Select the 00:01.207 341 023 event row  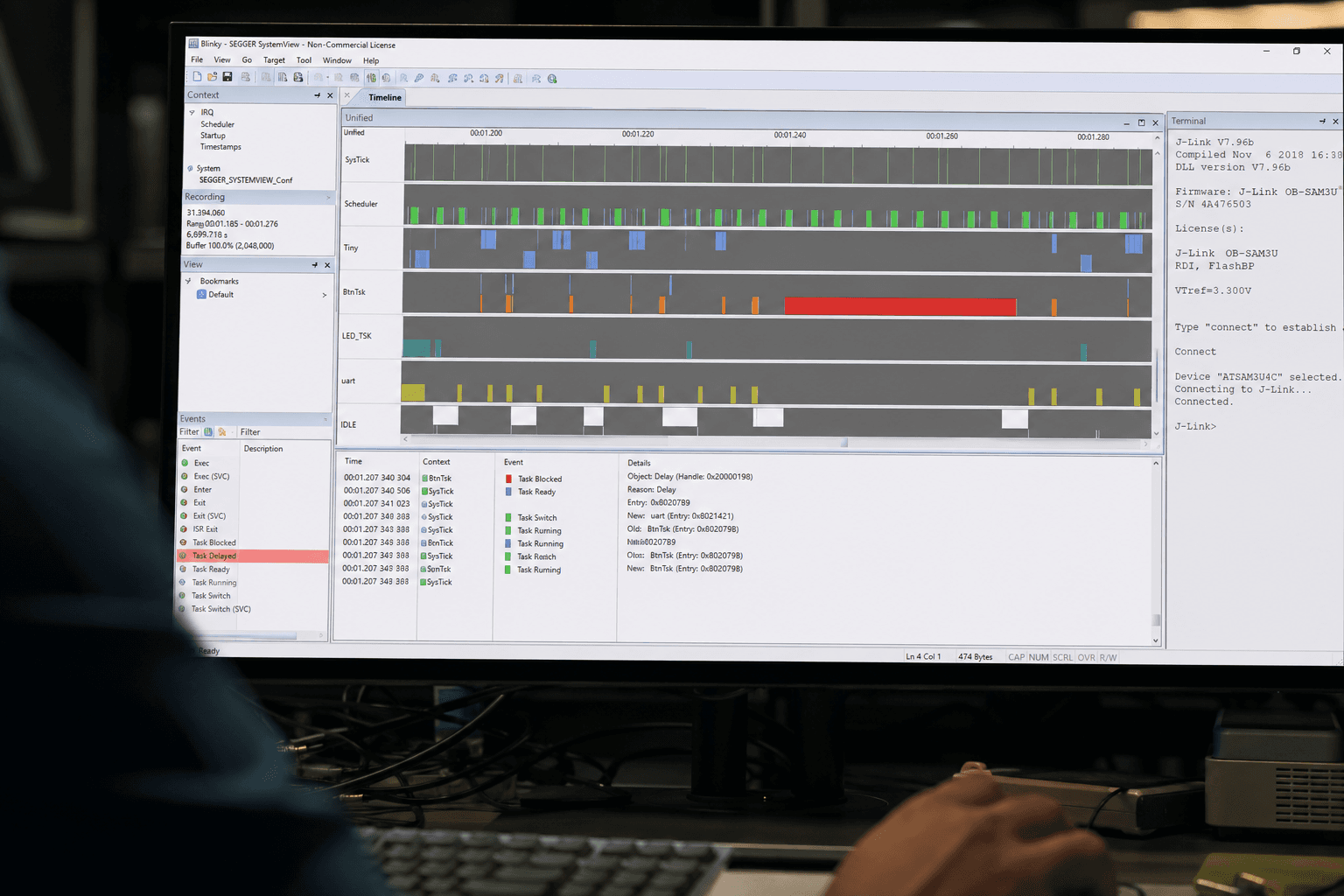click(x=744, y=503)
